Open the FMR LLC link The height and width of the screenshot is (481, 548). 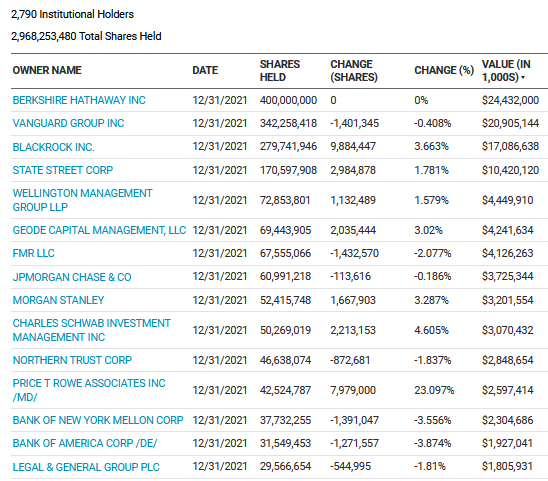pos(34,253)
